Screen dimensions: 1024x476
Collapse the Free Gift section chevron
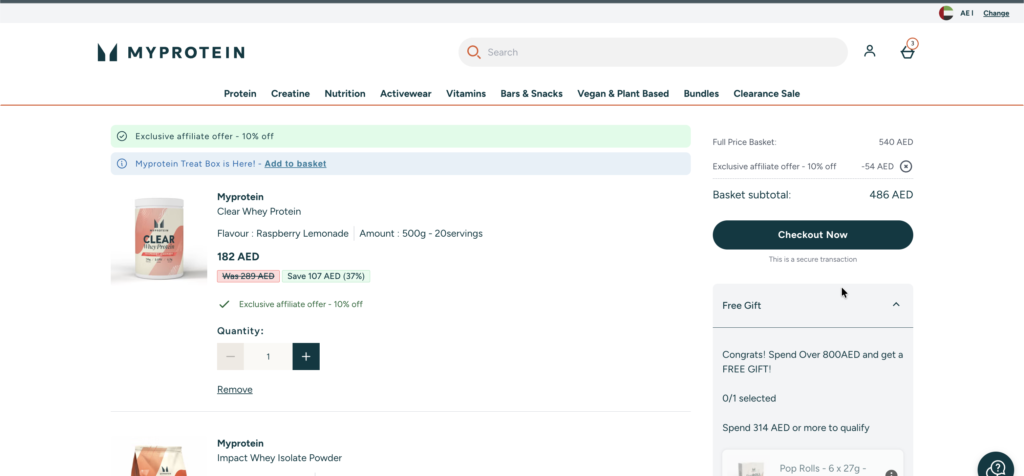point(896,305)
